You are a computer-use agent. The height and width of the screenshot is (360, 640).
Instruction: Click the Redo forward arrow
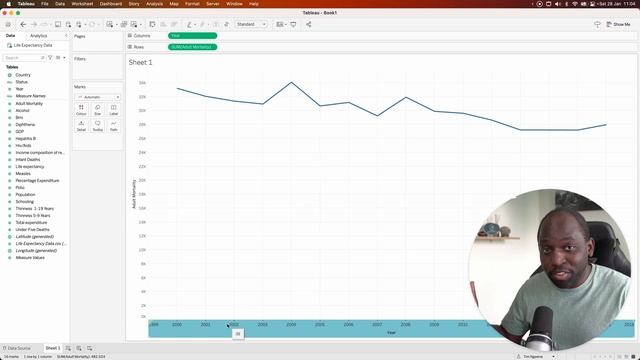34,24
